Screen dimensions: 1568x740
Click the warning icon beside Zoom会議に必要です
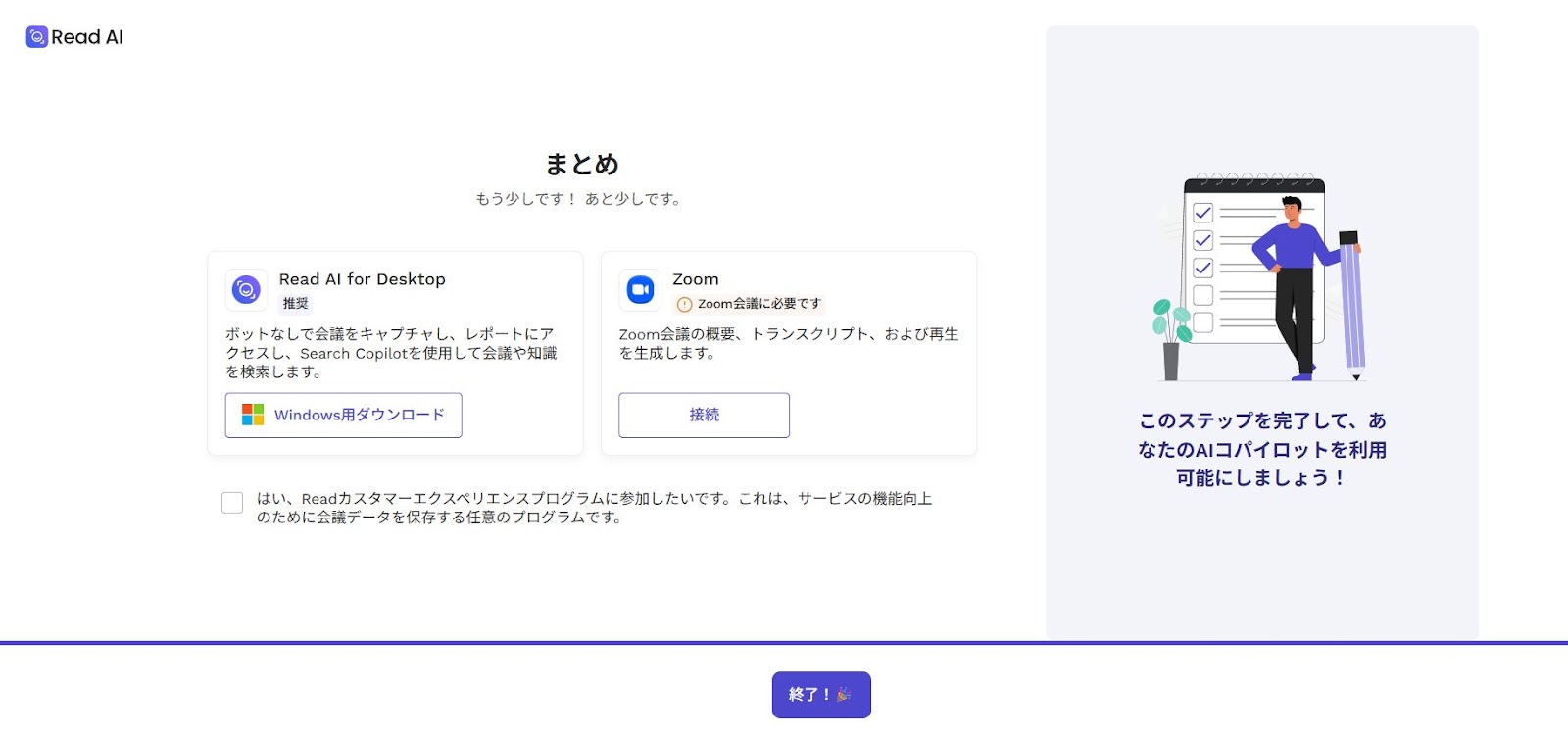(684, 304)
